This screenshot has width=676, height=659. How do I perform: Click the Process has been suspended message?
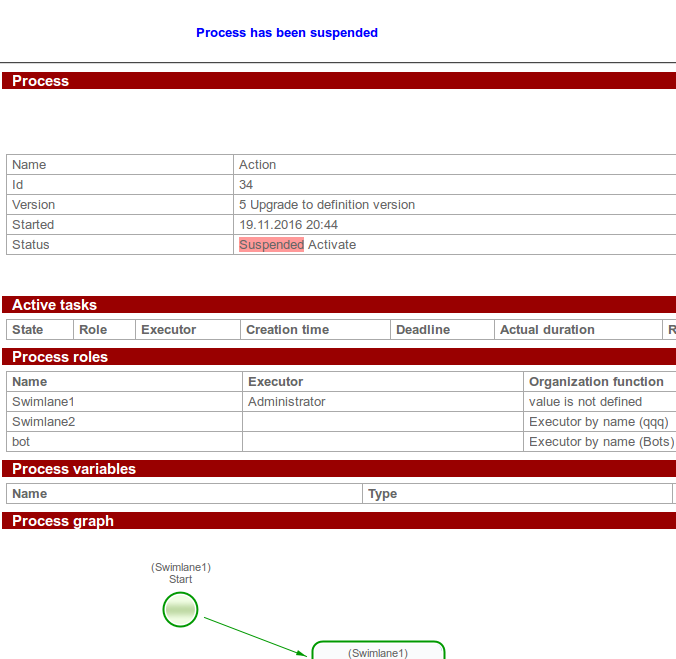coord(287,33)
